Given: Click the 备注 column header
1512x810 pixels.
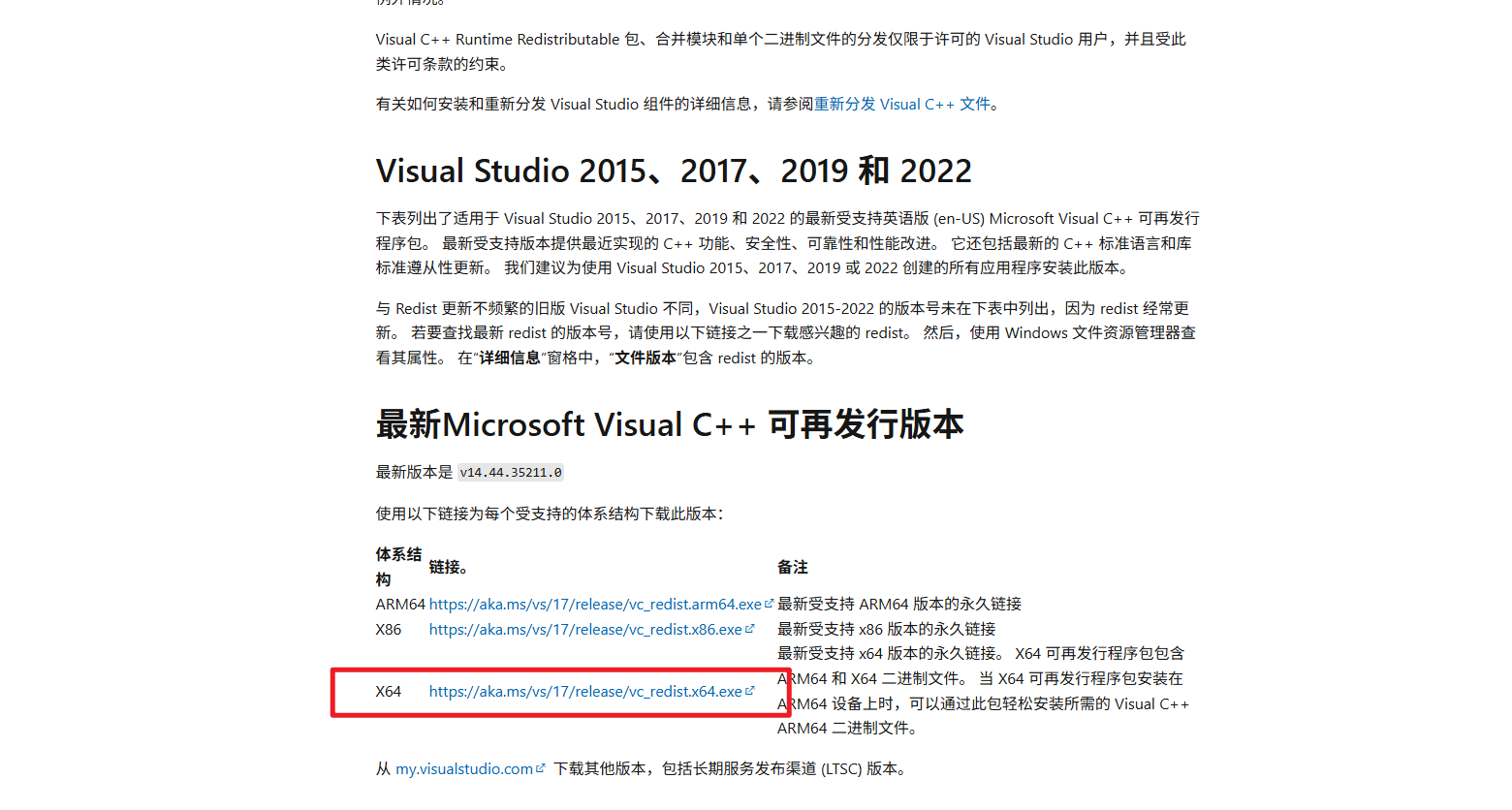Looking at the screenshot, I should [x=793, y=567].
